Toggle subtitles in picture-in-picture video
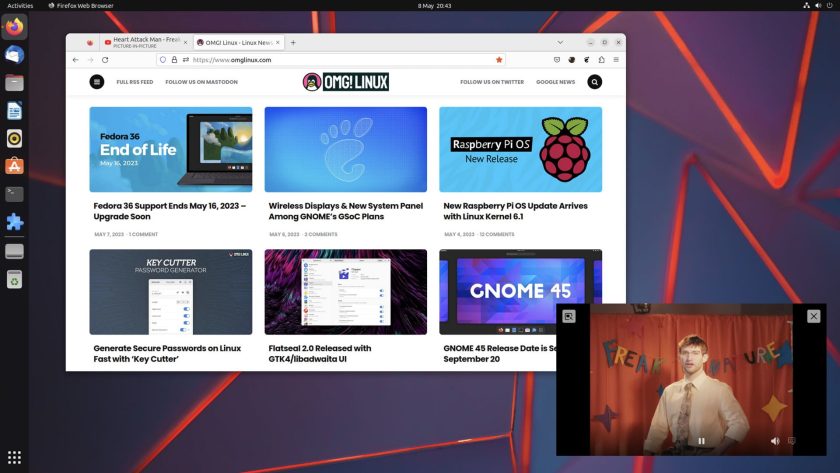 [791, 441]
